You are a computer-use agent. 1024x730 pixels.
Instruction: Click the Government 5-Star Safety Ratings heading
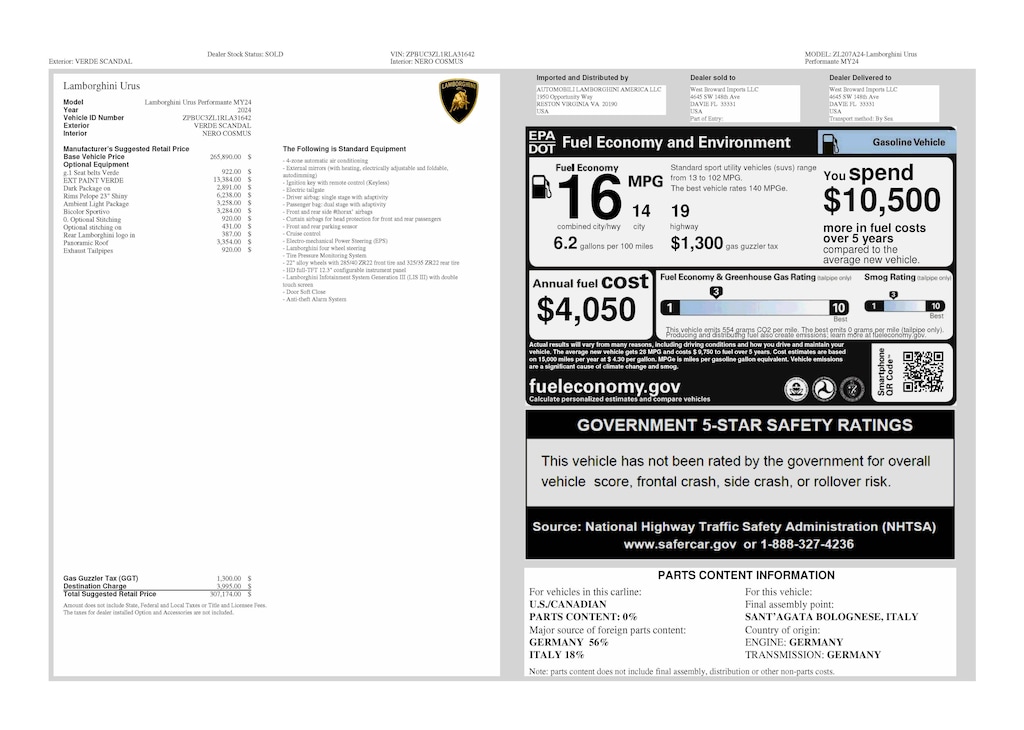point(744,425)
